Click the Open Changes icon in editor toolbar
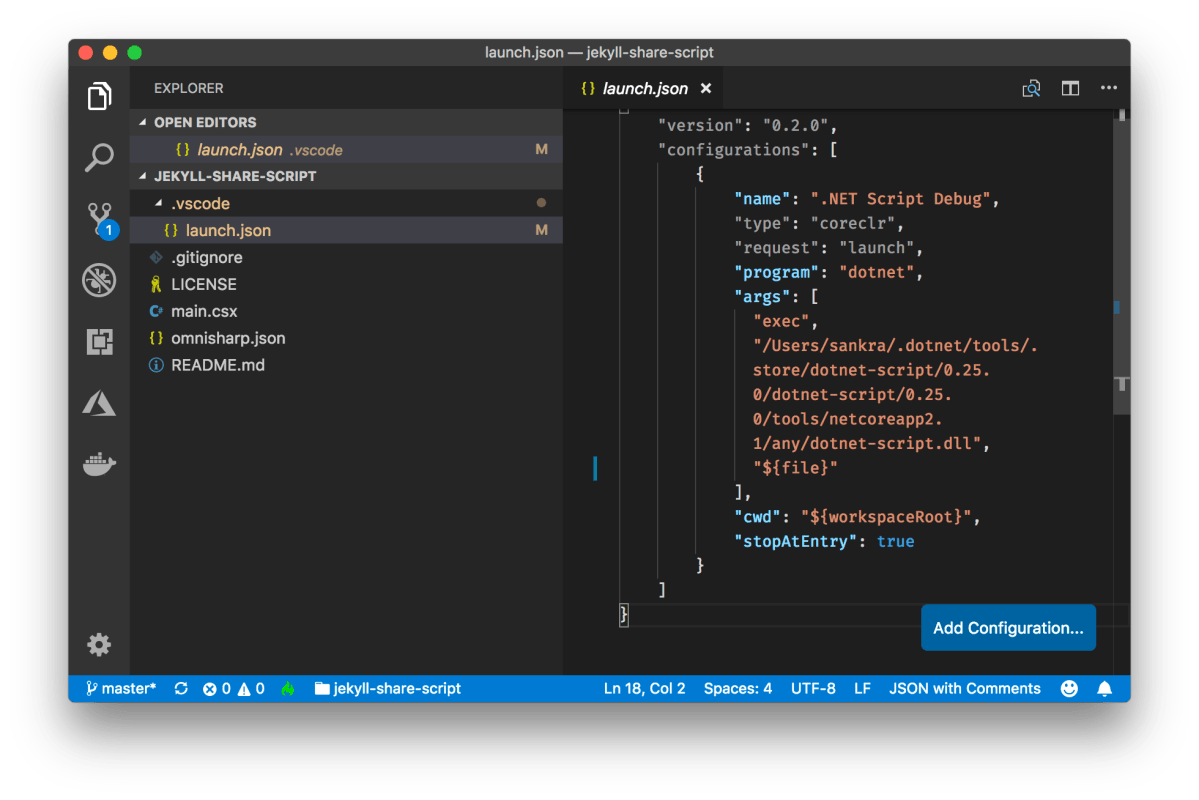 (1031, 89)
